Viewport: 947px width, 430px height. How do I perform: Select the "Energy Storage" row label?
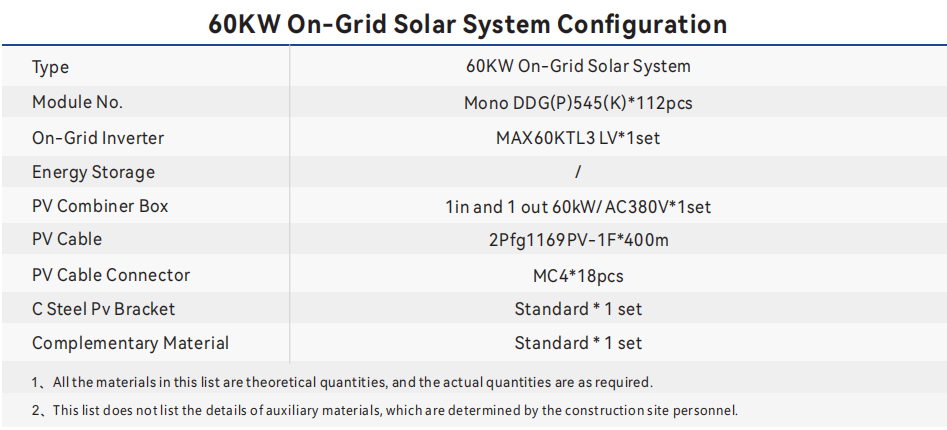click(94, 172)
